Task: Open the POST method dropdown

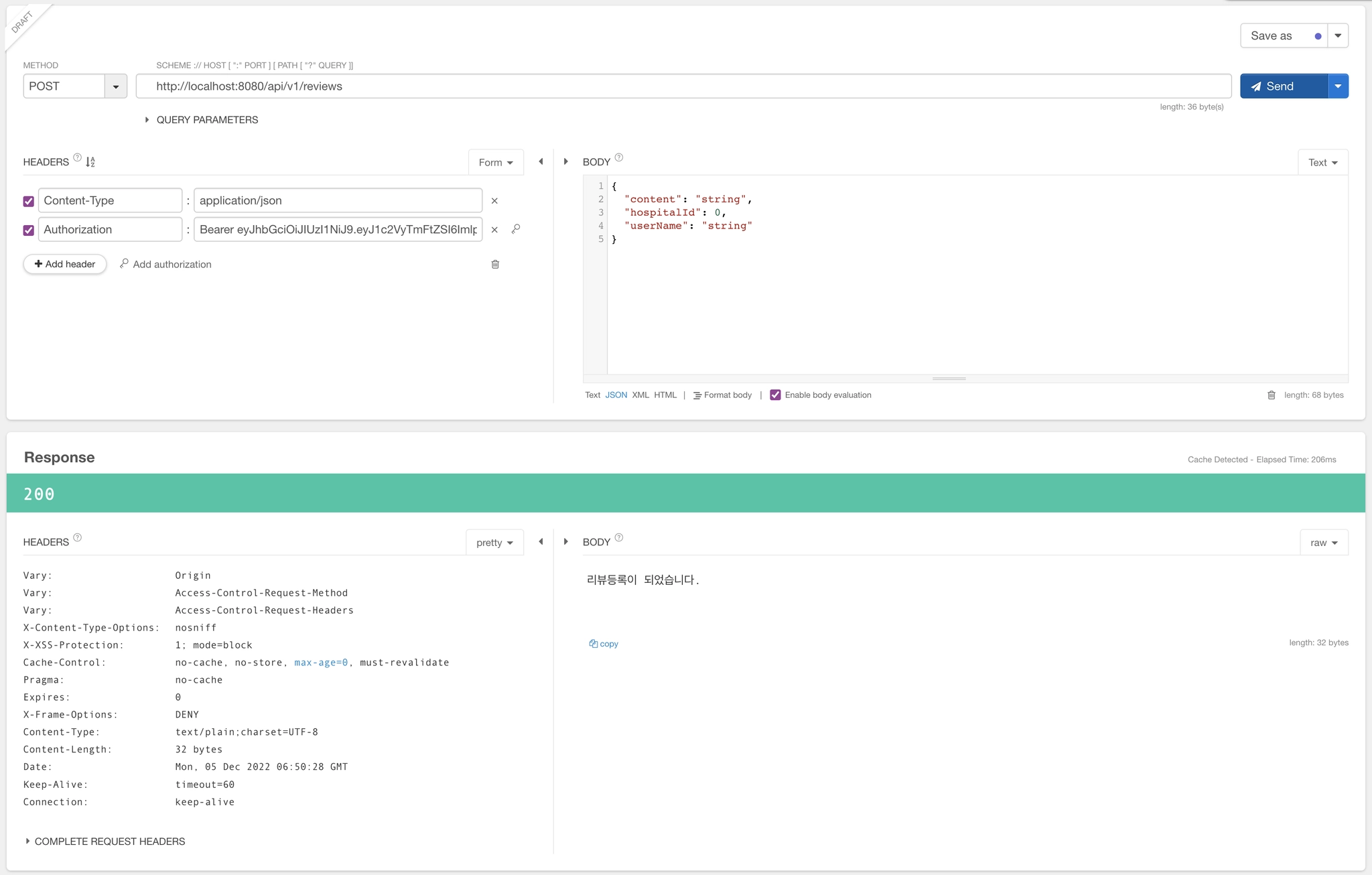Action: tap(115, 86)
